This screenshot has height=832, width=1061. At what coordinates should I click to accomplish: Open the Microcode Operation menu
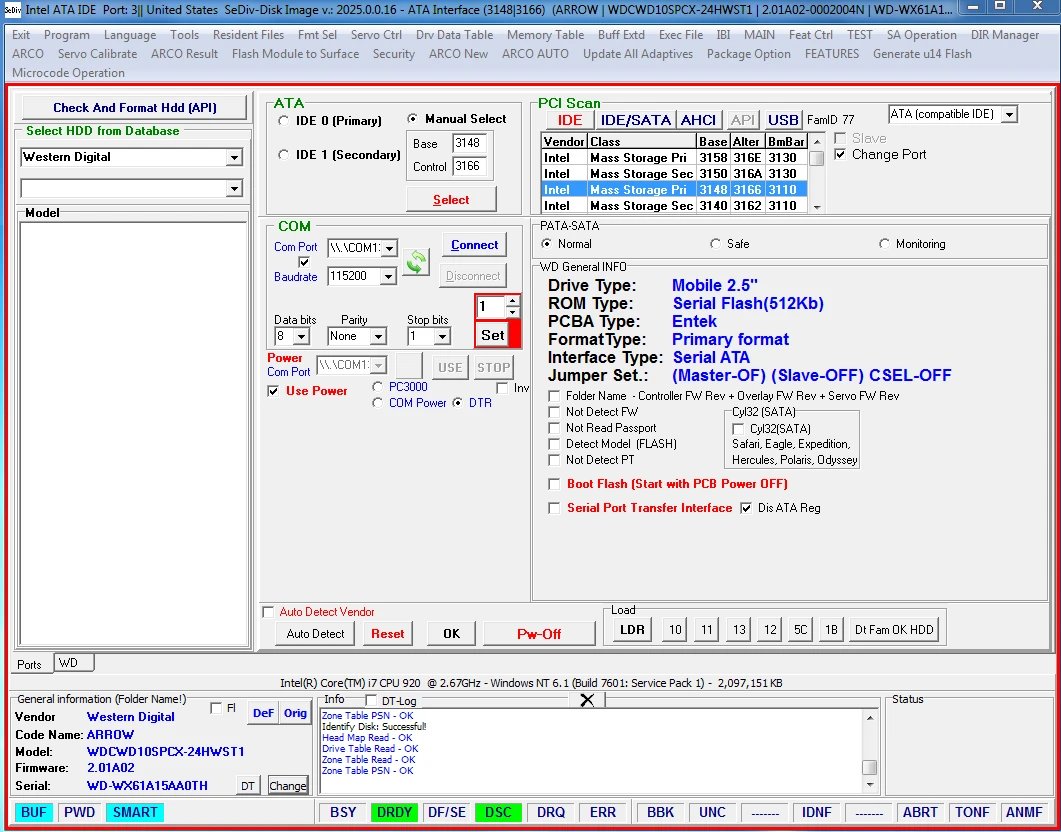68,73
